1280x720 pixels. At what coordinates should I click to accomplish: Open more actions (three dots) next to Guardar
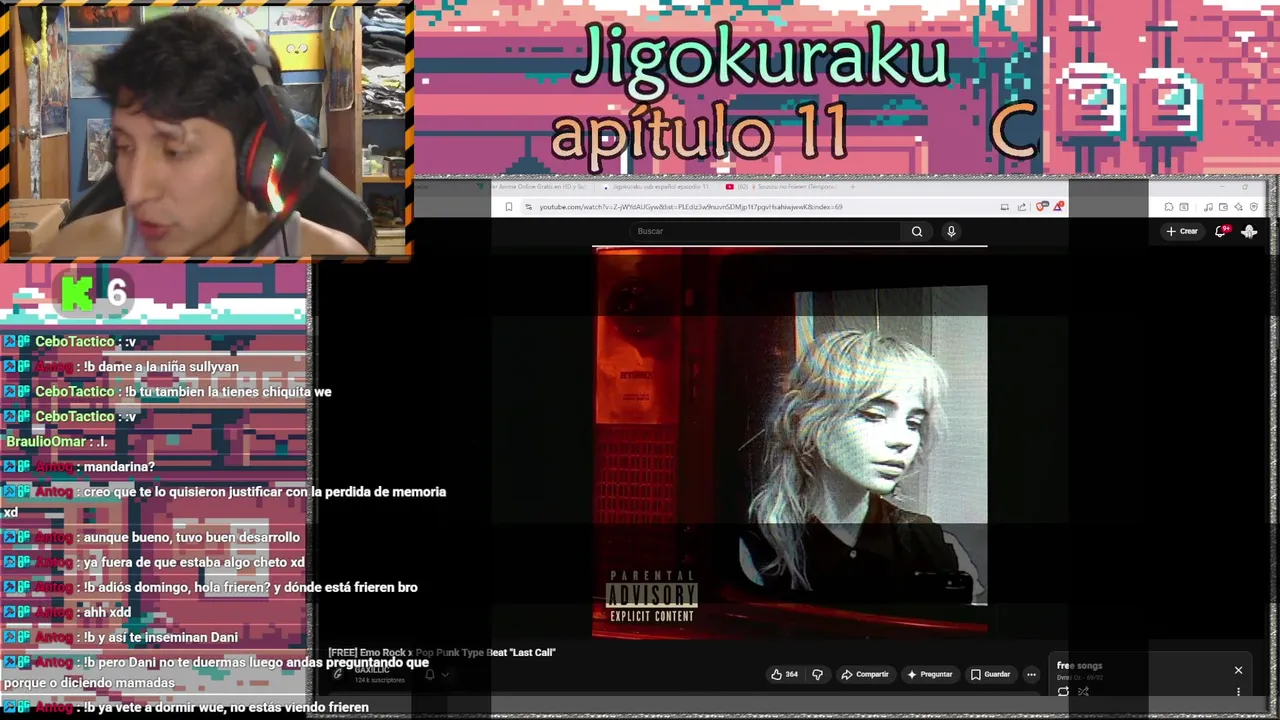click(x=1031, y=674)
